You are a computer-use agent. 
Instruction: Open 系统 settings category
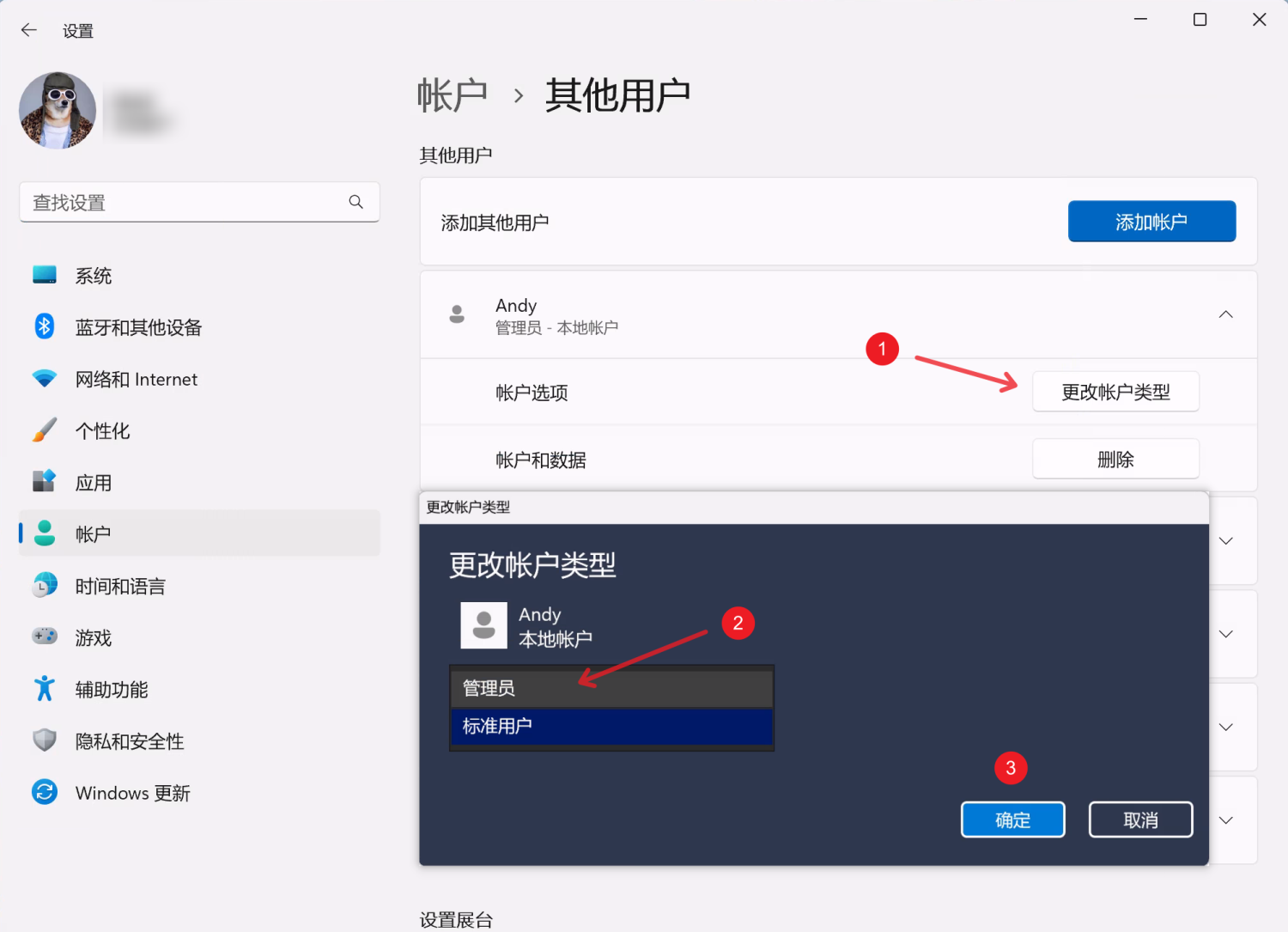(x=93, y=276)
